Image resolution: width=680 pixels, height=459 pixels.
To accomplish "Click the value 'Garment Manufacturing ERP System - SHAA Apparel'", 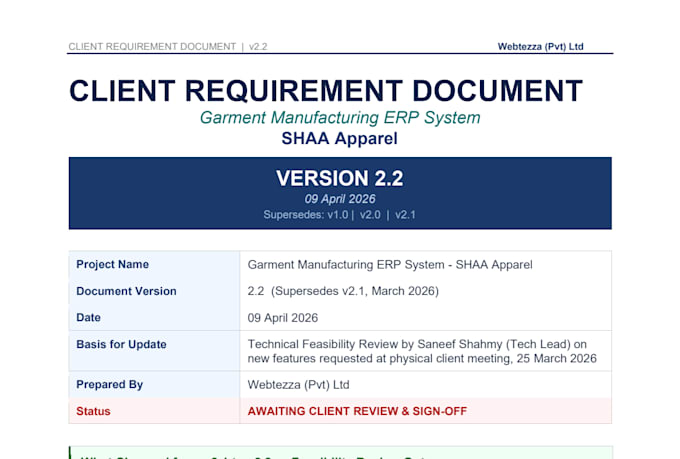I will tap(390, 265).
